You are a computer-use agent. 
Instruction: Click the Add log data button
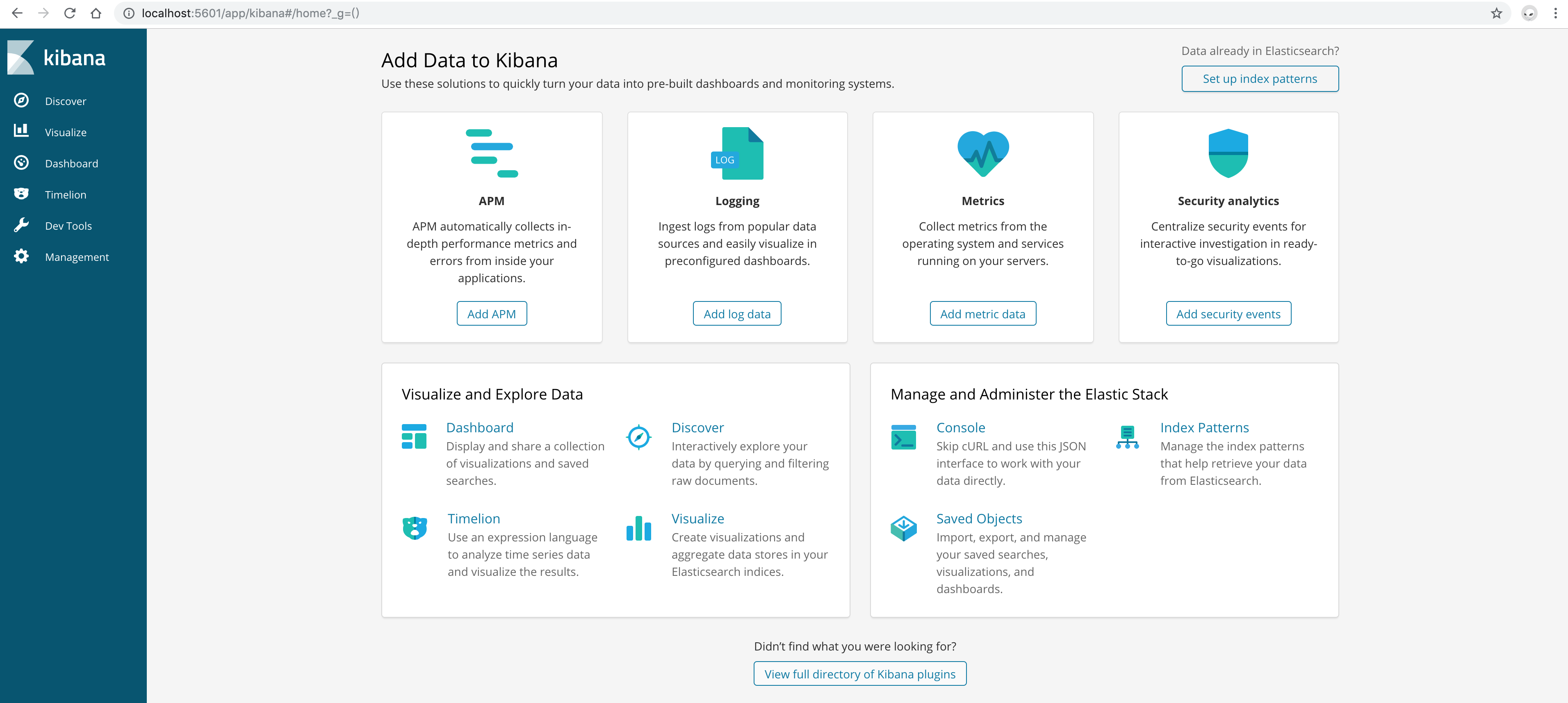[736, 313]
